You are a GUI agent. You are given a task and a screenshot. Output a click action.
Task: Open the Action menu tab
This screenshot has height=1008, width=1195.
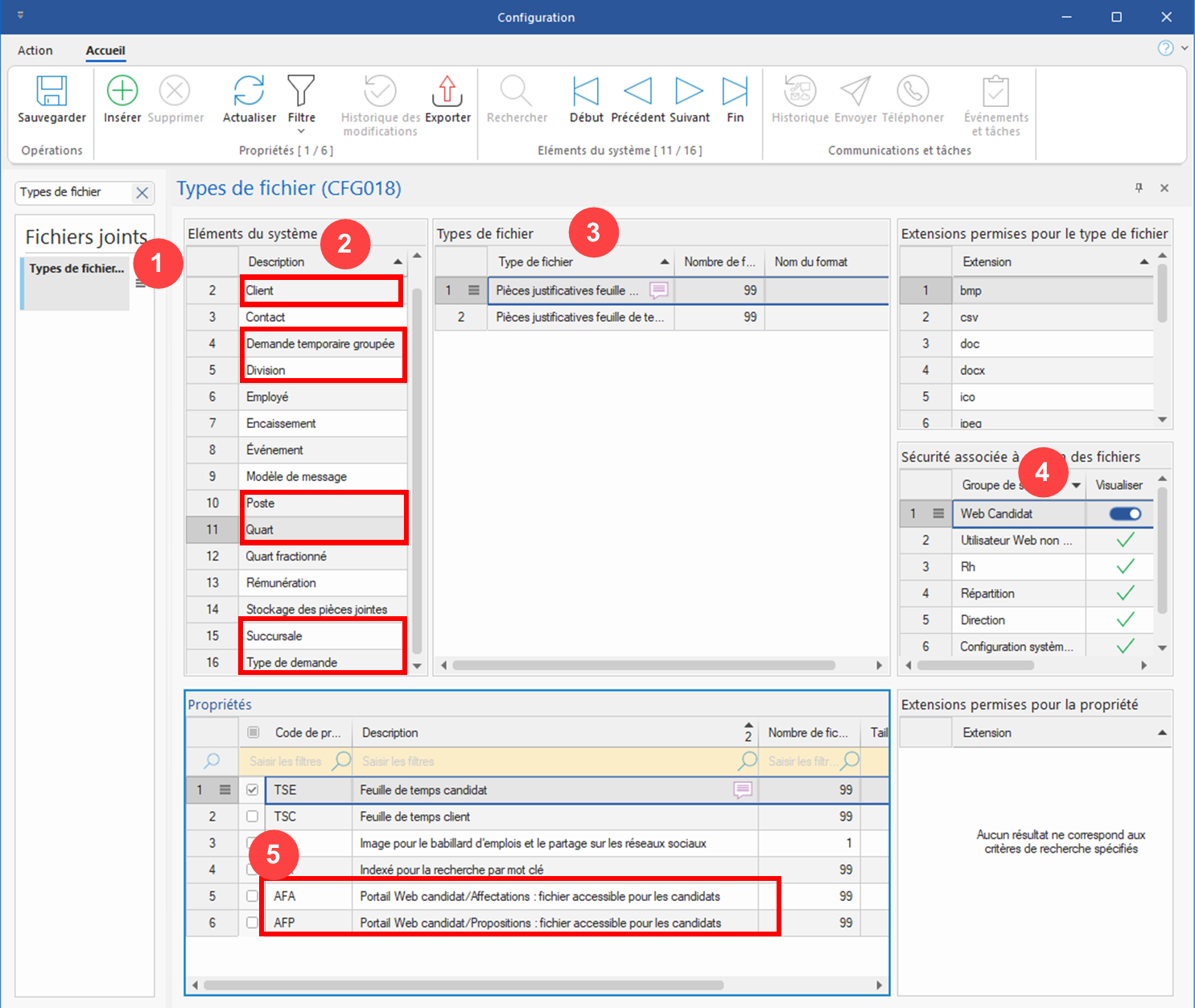35,51
